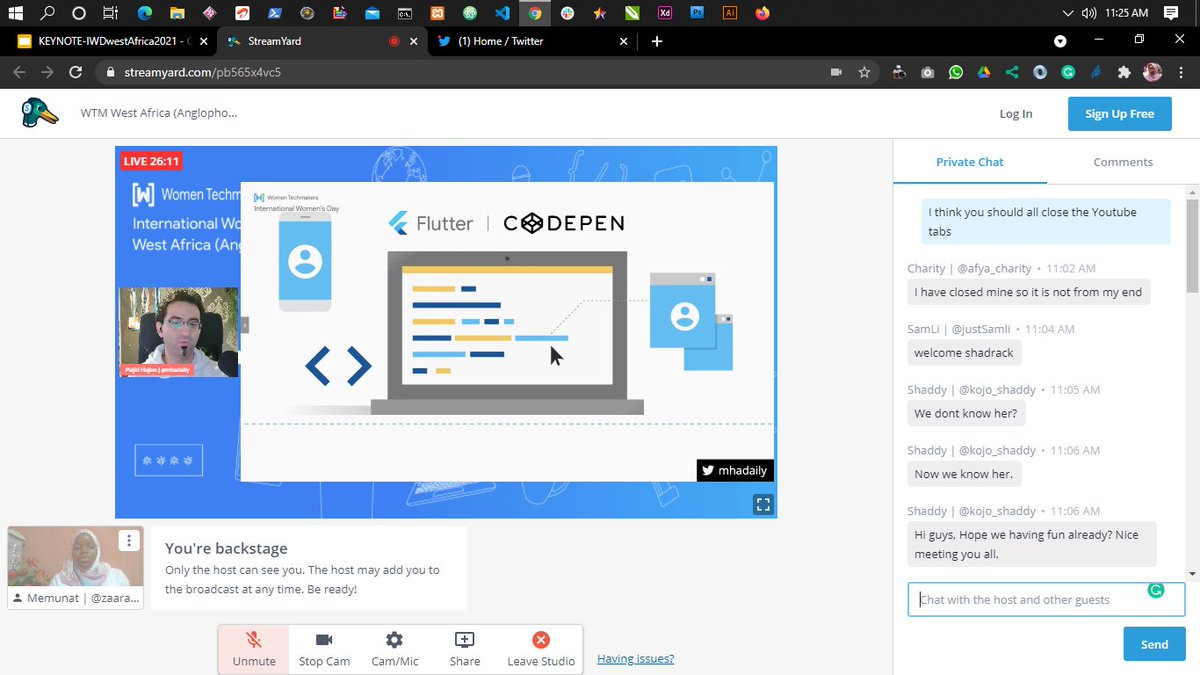The width and height of the screenshot is (1200, 675).
Task: Focus the chat message input field
Action: point(1046,600)
